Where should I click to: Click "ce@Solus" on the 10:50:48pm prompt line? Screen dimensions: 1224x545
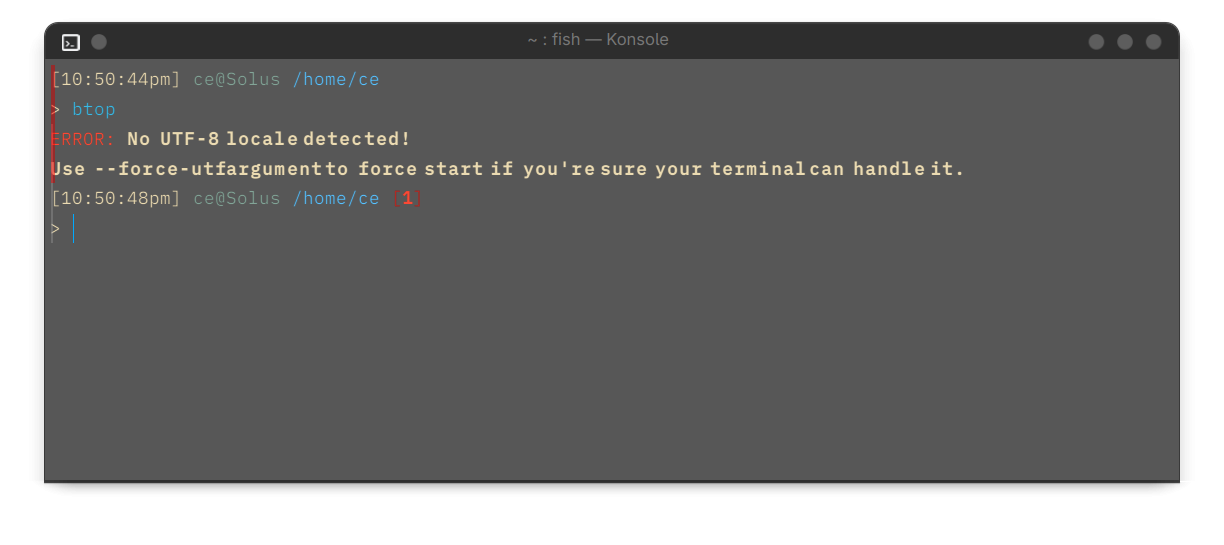tap(237, 199)
